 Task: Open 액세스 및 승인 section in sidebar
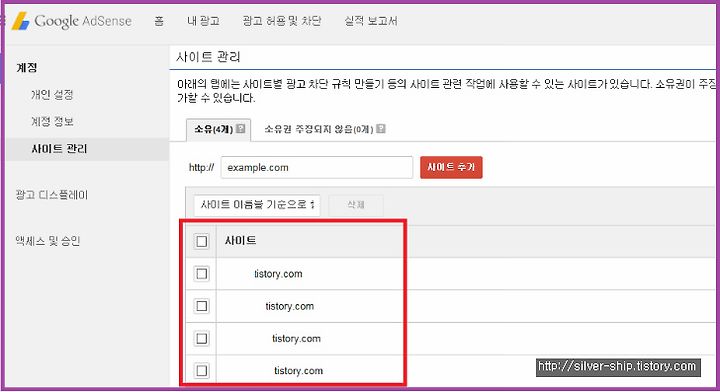[x=48, y=241]
